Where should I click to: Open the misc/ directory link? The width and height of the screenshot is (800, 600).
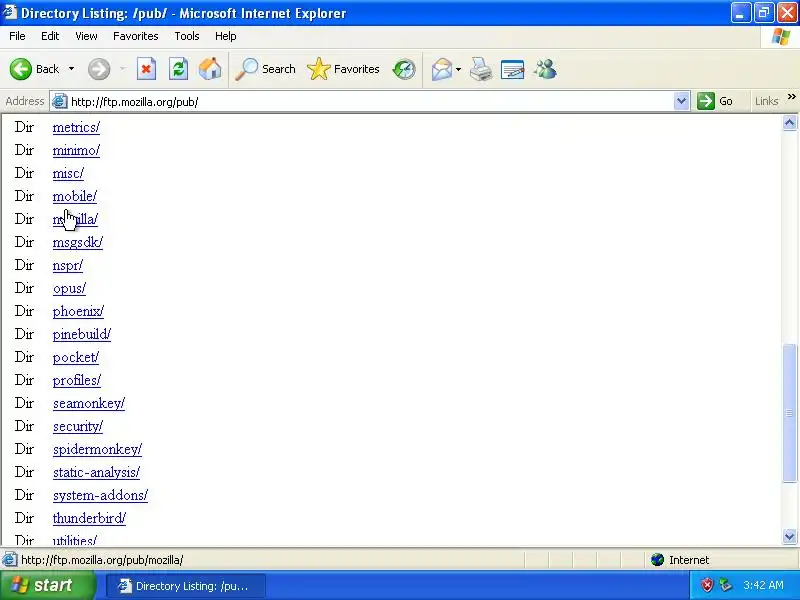[68, 173]
